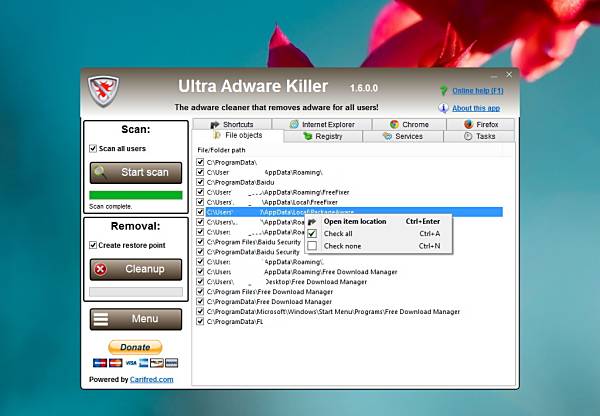
Task: Open the About this app link
Action: (x=476, y=108)
